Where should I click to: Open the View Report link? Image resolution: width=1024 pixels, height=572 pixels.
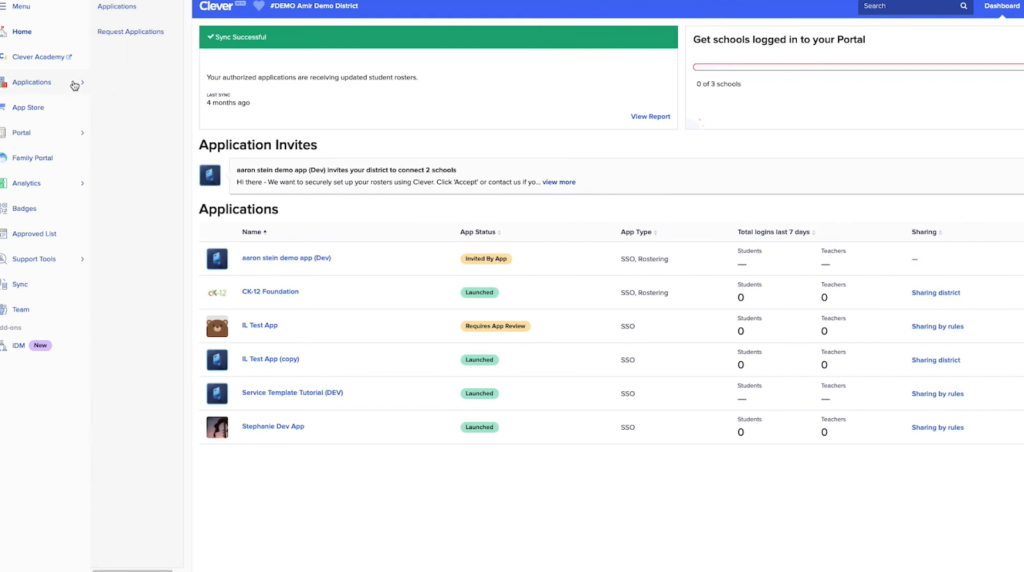(x=650, y=116)
